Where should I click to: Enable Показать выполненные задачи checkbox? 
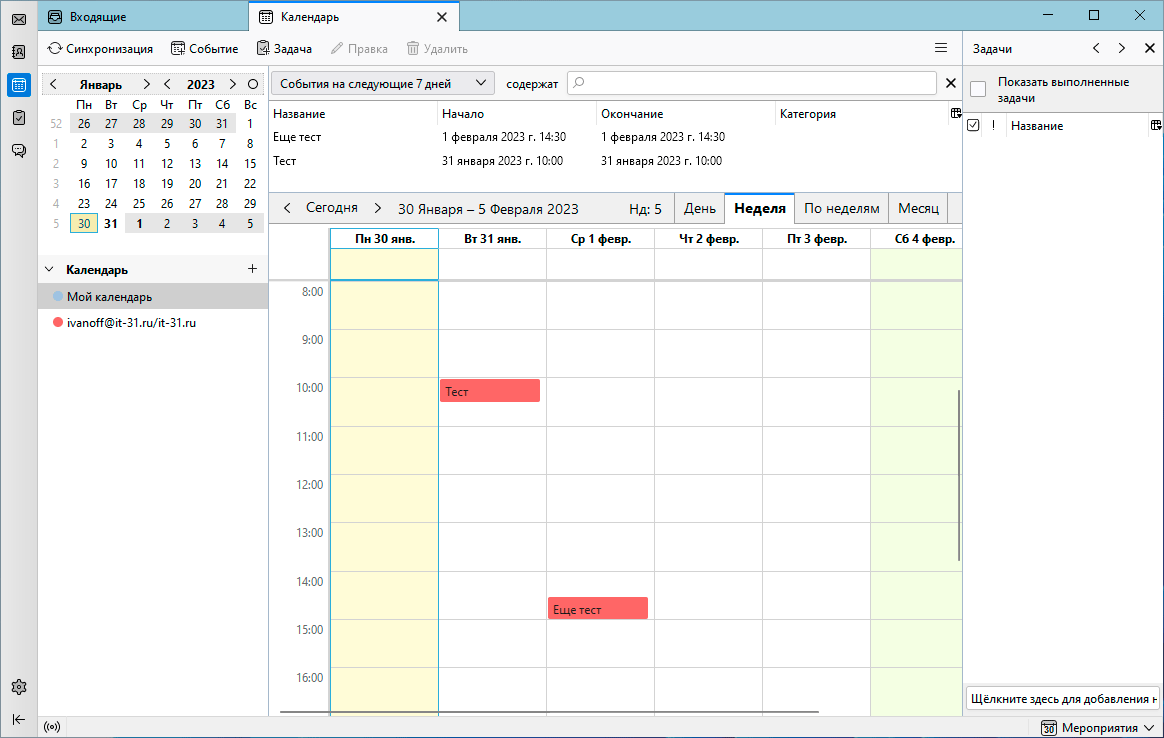978,89
